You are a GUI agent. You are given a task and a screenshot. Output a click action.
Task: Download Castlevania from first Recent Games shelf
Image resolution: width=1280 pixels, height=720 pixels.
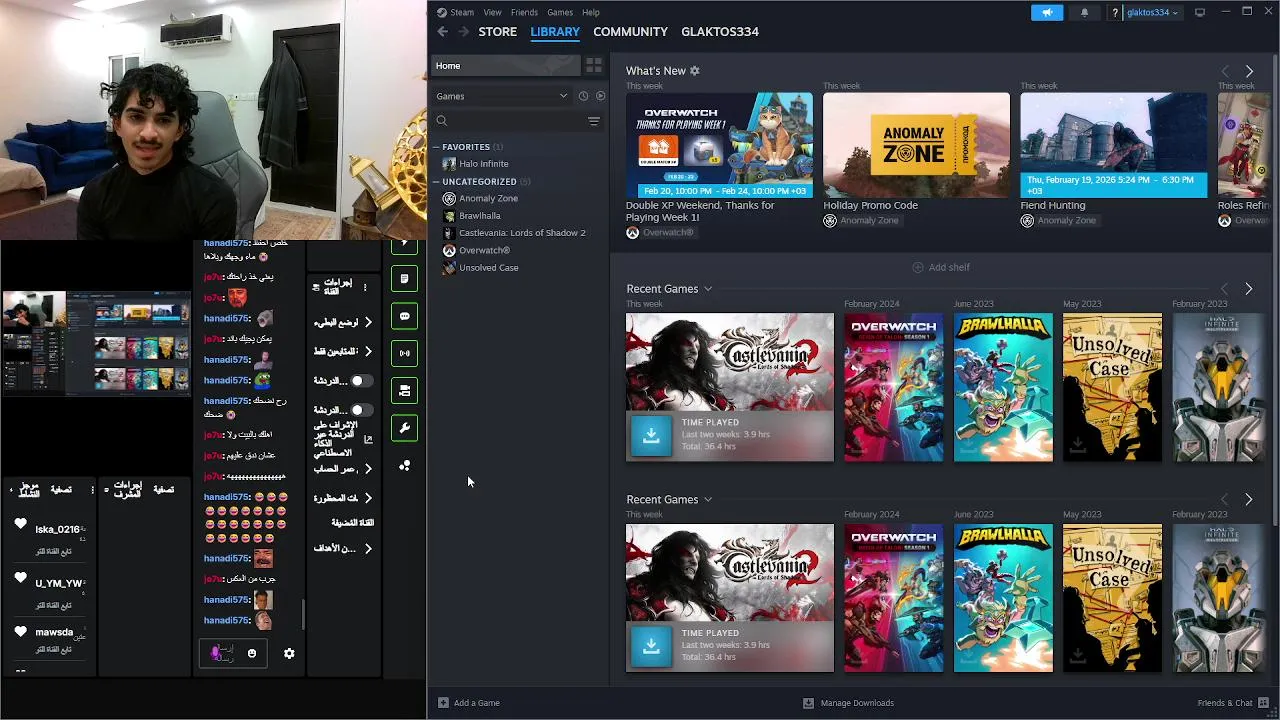pos(651,435)
